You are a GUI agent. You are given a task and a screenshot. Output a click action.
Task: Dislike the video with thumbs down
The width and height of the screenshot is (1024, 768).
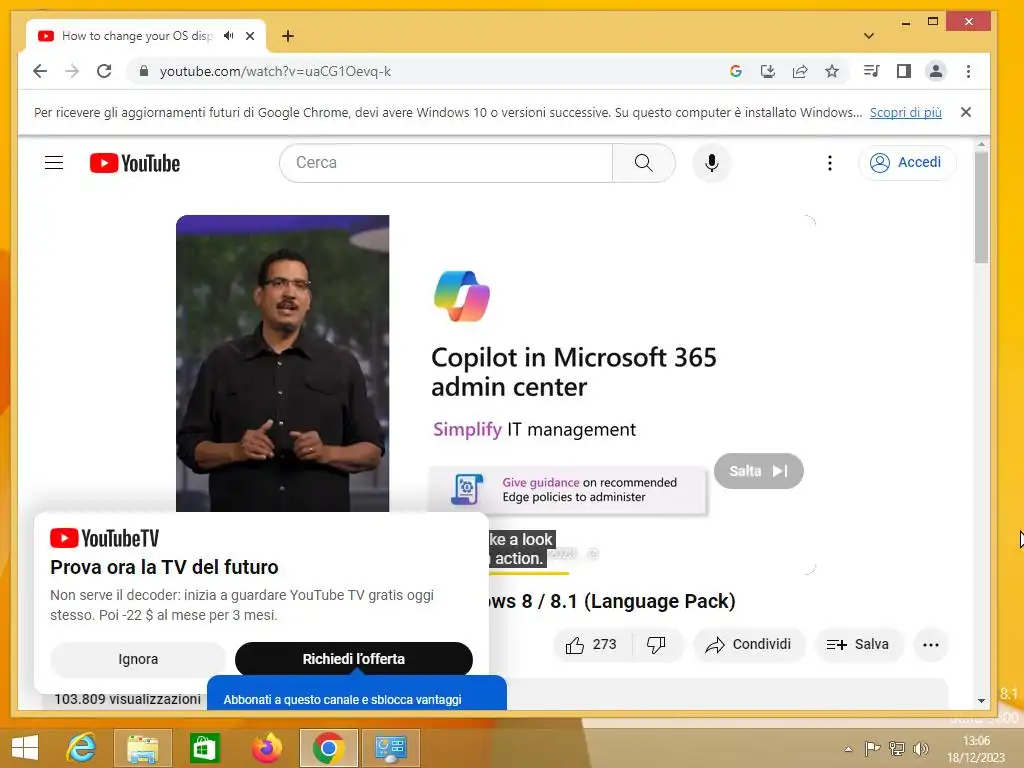[x=656, y=645]
